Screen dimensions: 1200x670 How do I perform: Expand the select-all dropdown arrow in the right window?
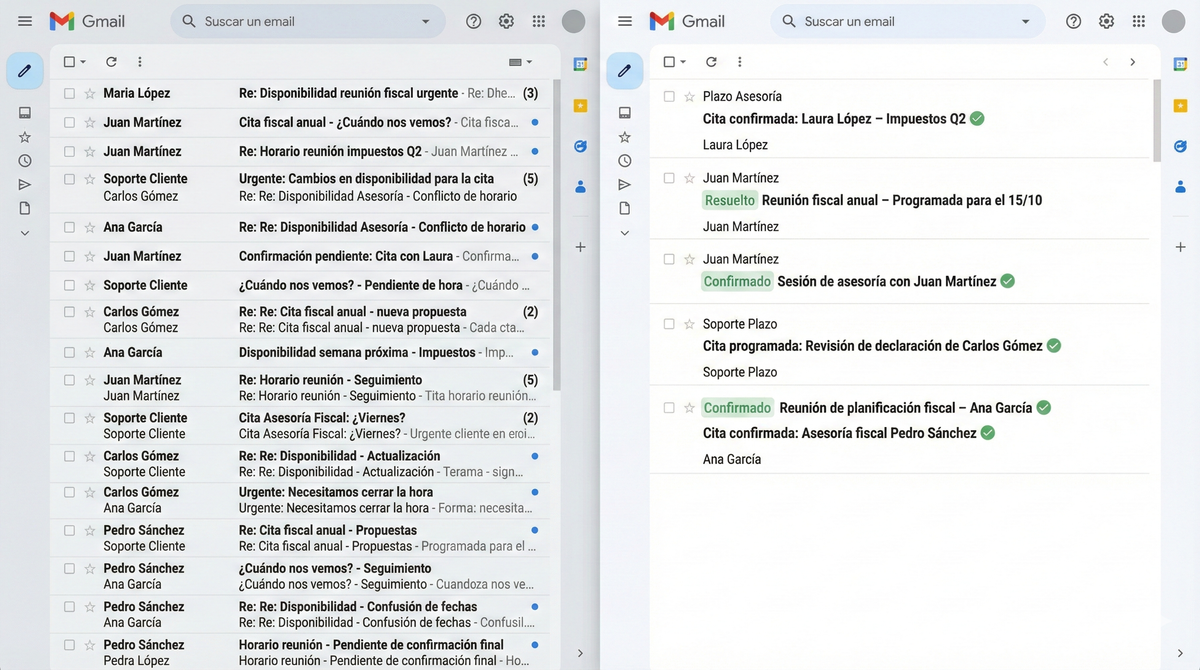(683, 62)
